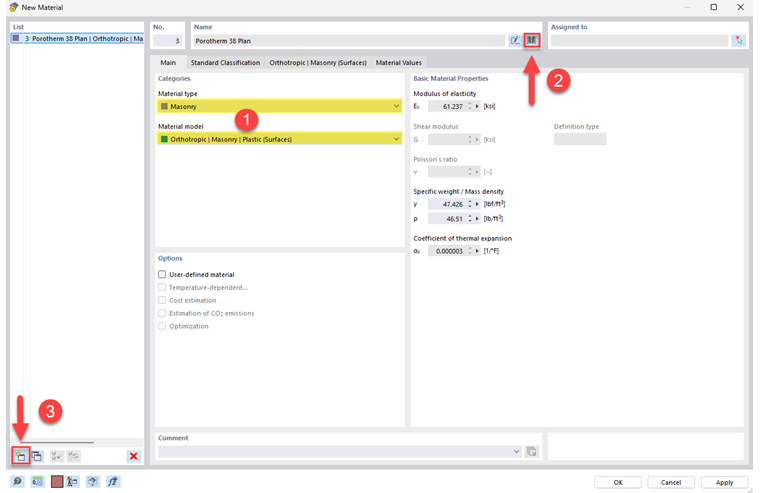Select Porotherm 38 Plan list entry
Screen dimensions: 760x493
click(x=78, y=38)
